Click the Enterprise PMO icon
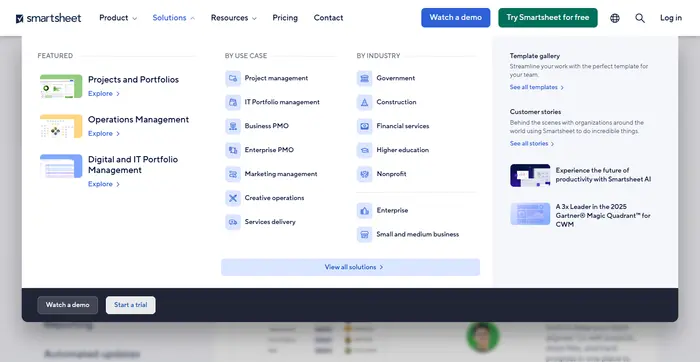Screen dimensions: 700x362 tap(233, 150)
